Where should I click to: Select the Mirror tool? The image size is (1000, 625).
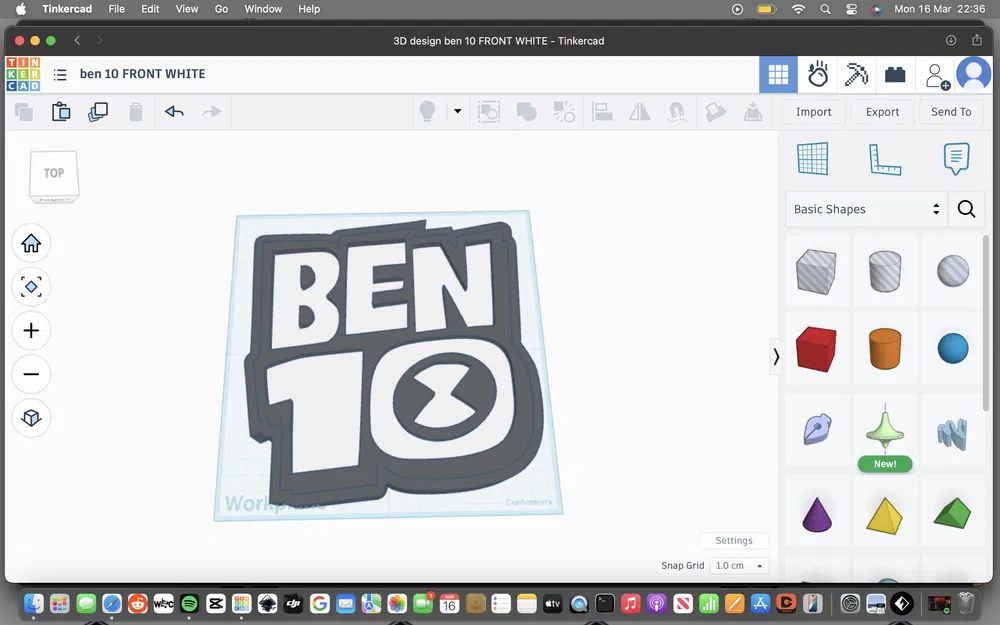pyautogui.click(x=639, y=112)
